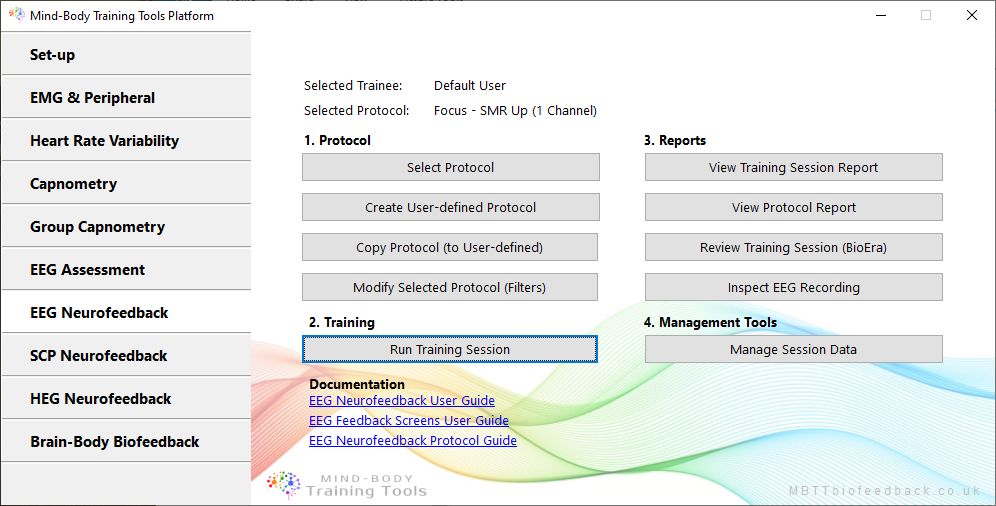Go to Group Capnometry section

(x=126, y=227)
